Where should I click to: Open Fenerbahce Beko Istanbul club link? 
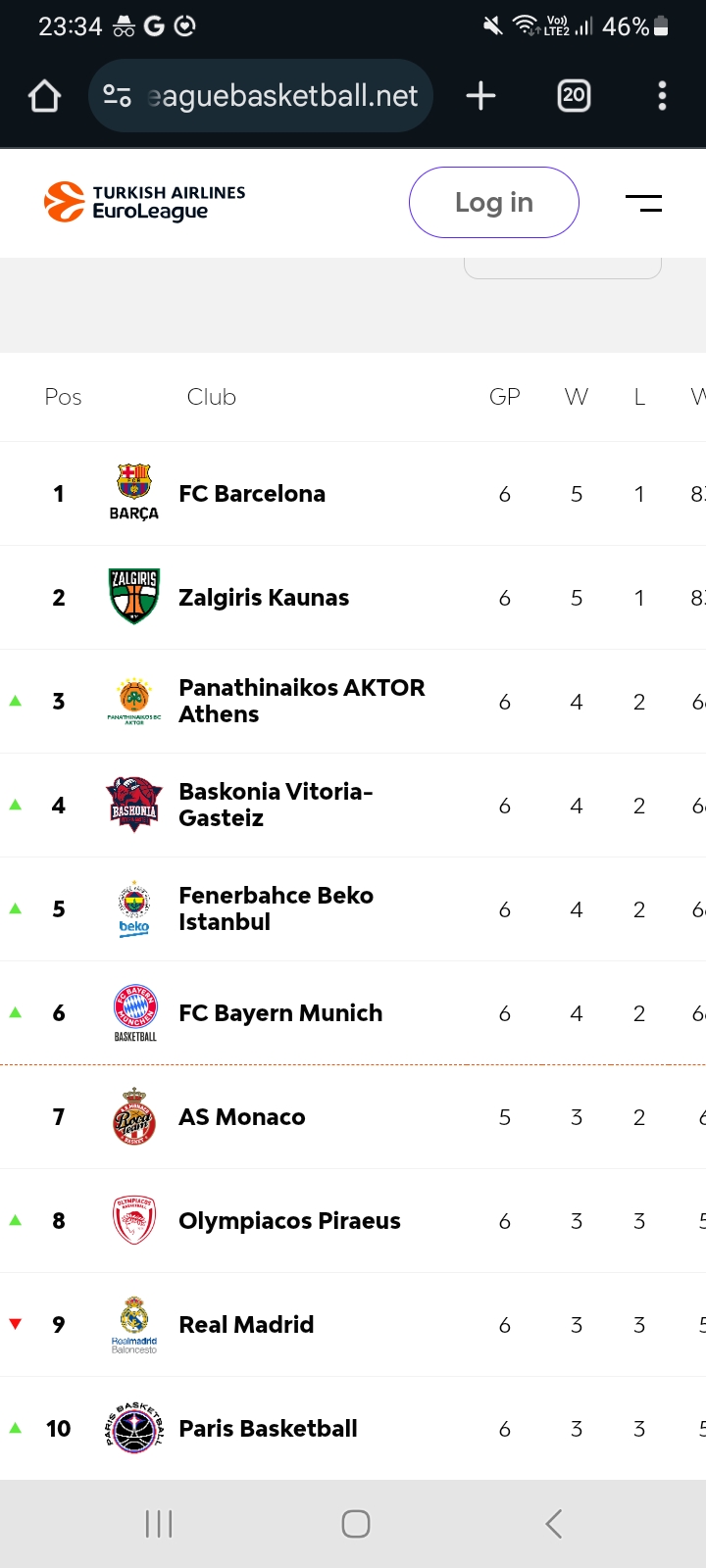click(x=276, y=908)
